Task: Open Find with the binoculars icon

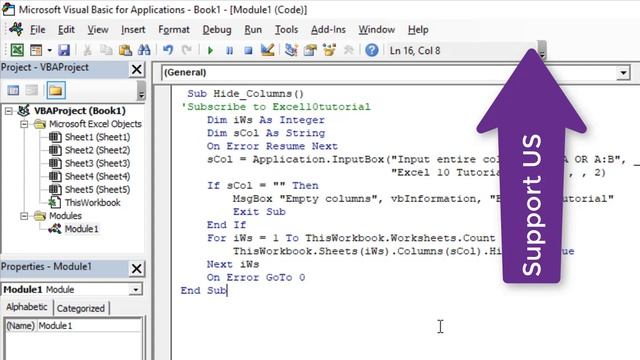Action: click(144, 50)
